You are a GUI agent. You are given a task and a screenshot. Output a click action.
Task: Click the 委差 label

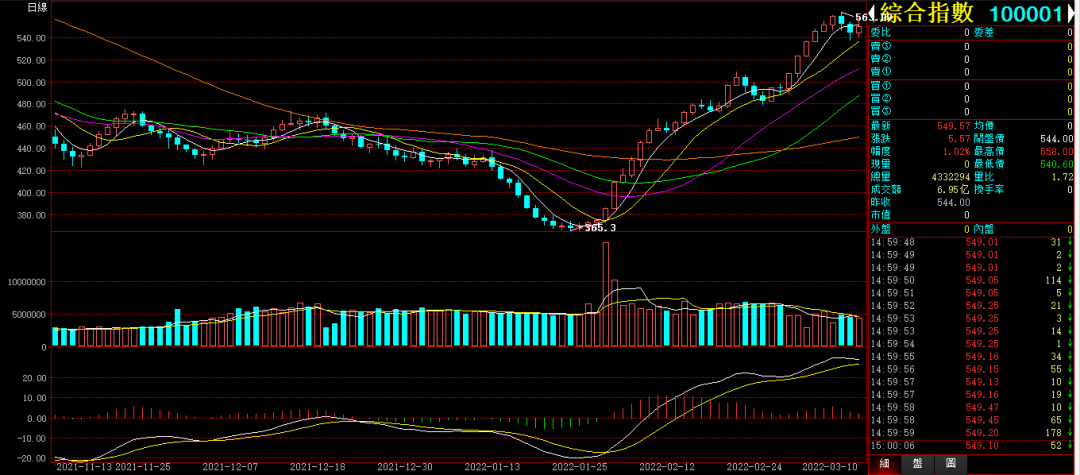pyautogui.click(x=984, y=32)
